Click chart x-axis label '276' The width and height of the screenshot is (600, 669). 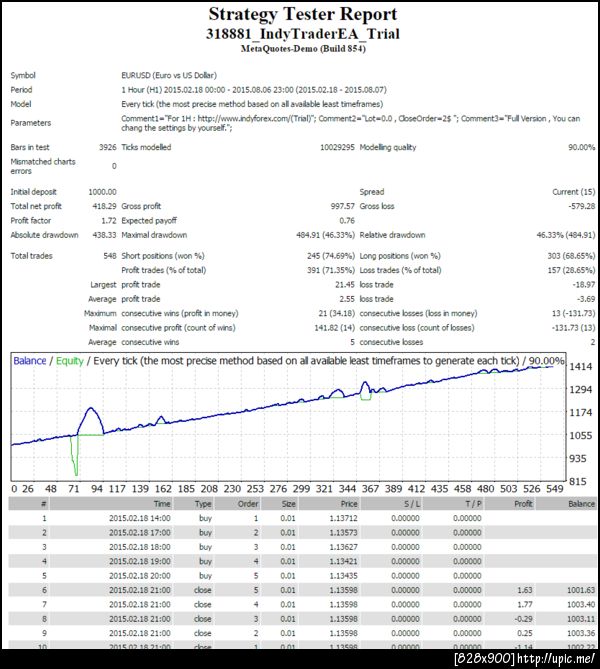pyautogui.click(x=278, y=489)
